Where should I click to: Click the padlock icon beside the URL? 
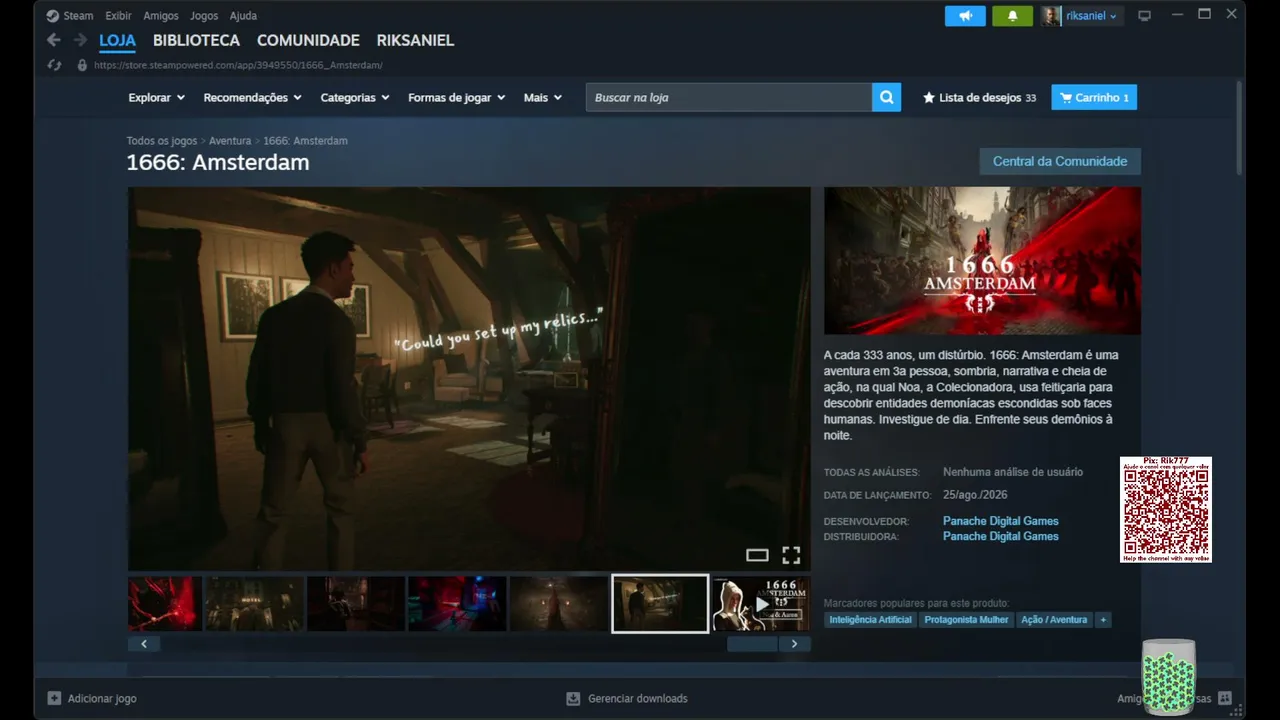point(82,65)
